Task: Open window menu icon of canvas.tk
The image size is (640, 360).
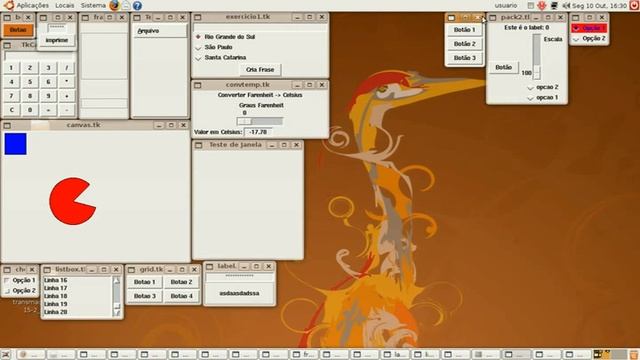Action: (7, 125)
